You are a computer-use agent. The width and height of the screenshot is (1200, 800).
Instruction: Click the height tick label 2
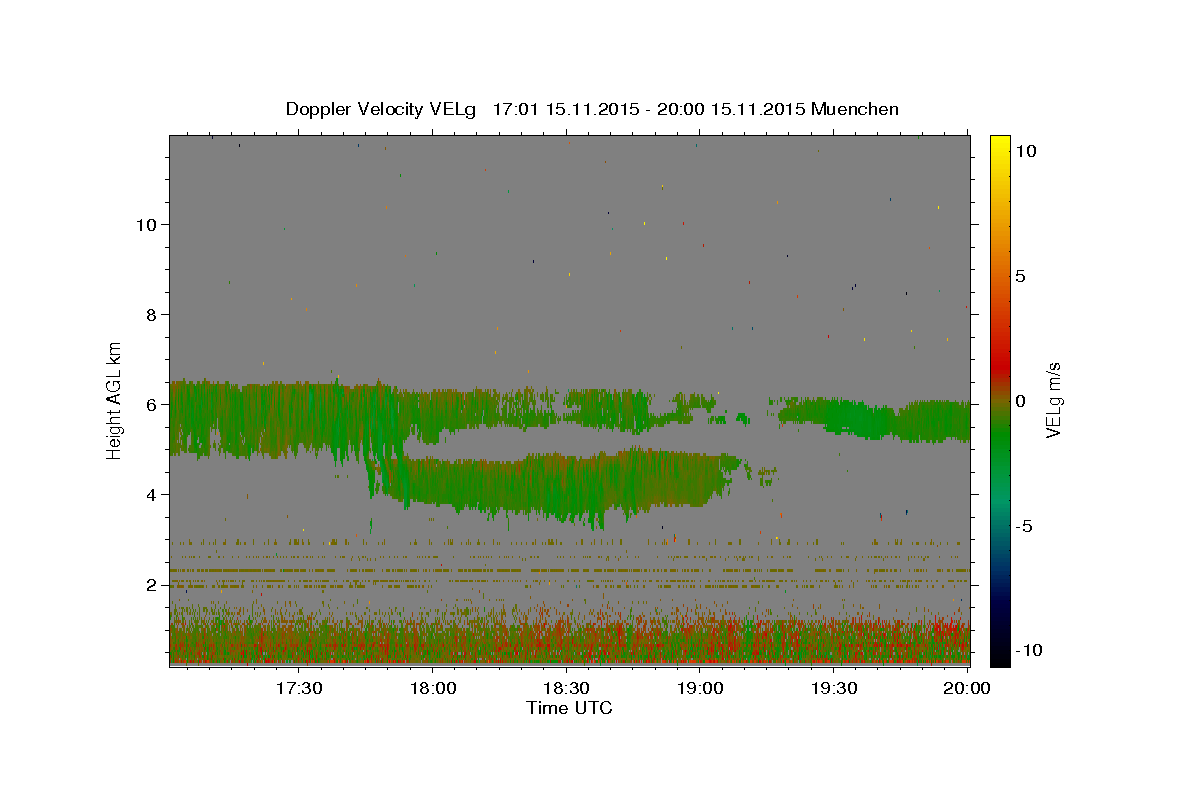tap(152, 584)
